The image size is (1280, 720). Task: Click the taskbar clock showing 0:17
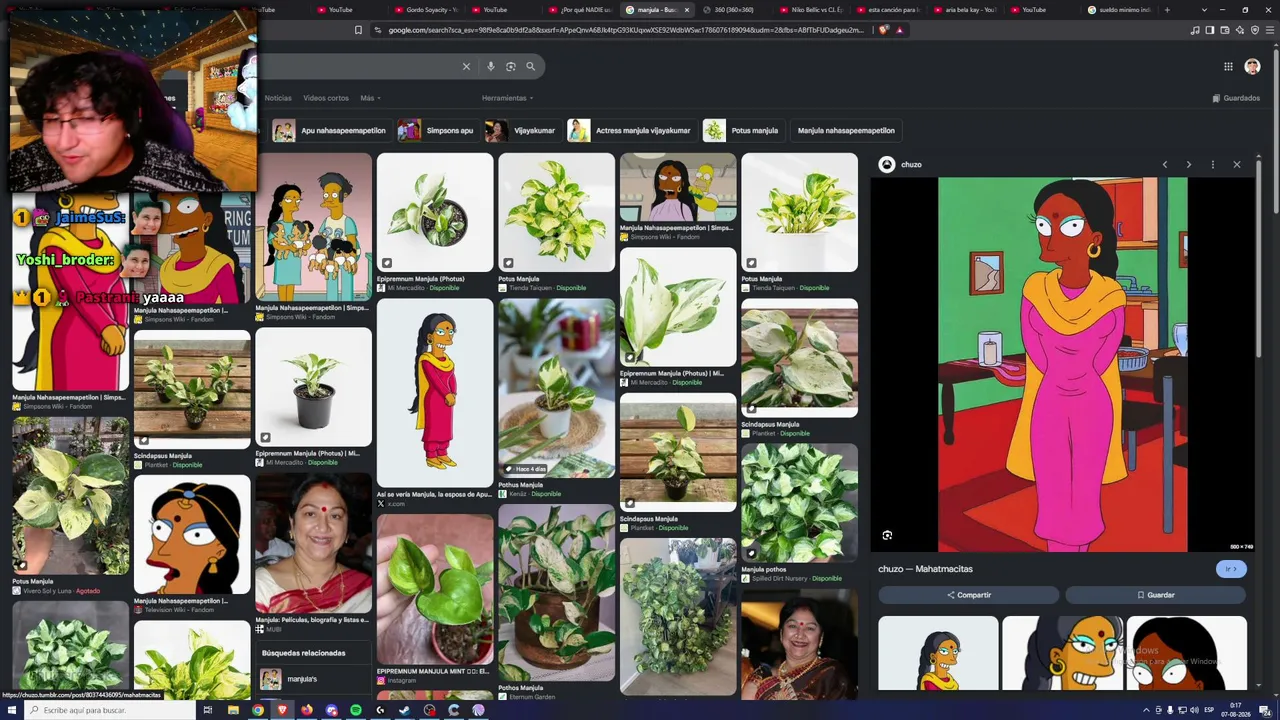[1237, 710]
